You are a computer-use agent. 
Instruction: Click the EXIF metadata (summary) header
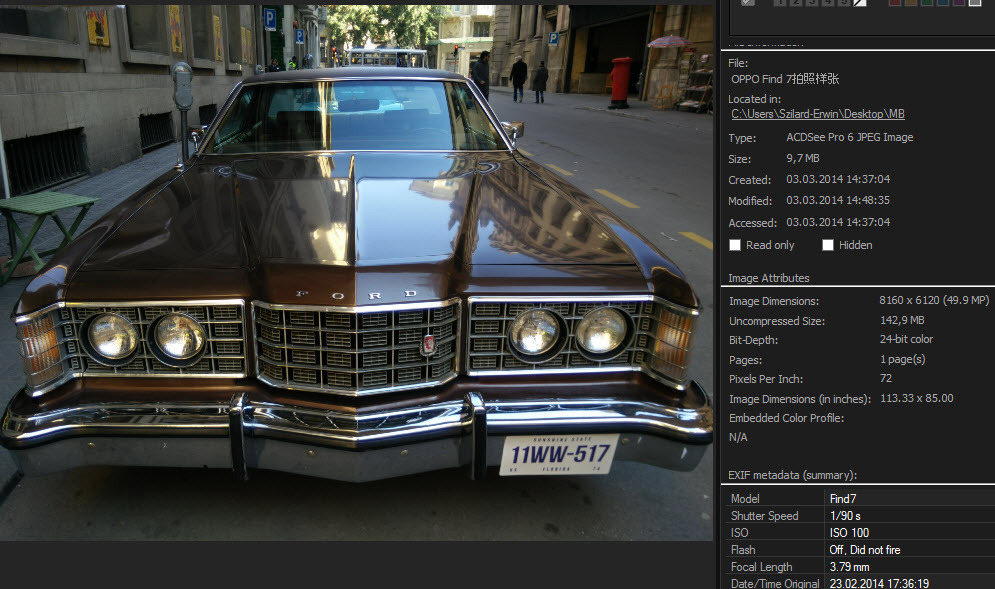(x=793, y=475)
